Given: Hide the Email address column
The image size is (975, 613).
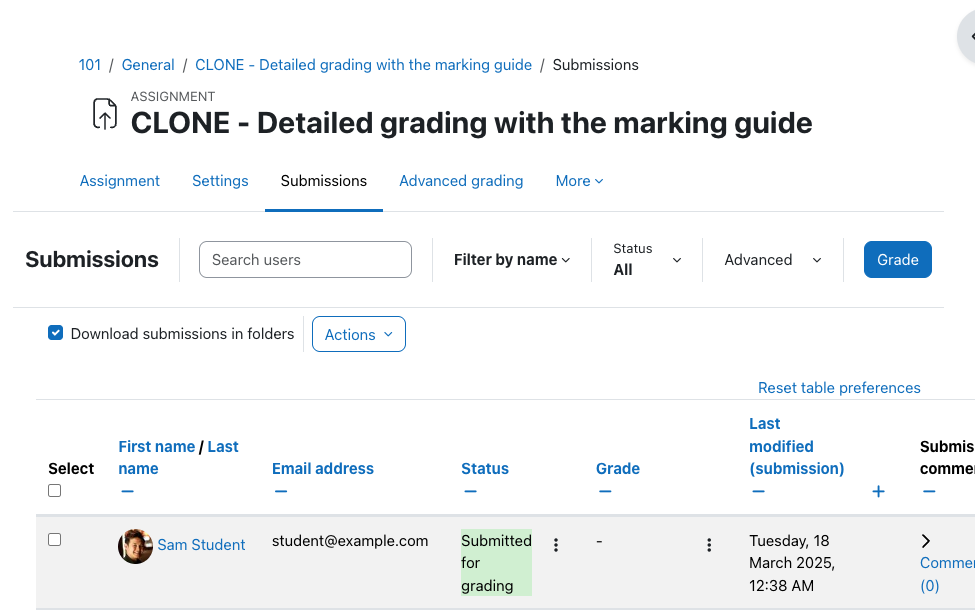Looking at the screenshot, I should click(281, 491).
